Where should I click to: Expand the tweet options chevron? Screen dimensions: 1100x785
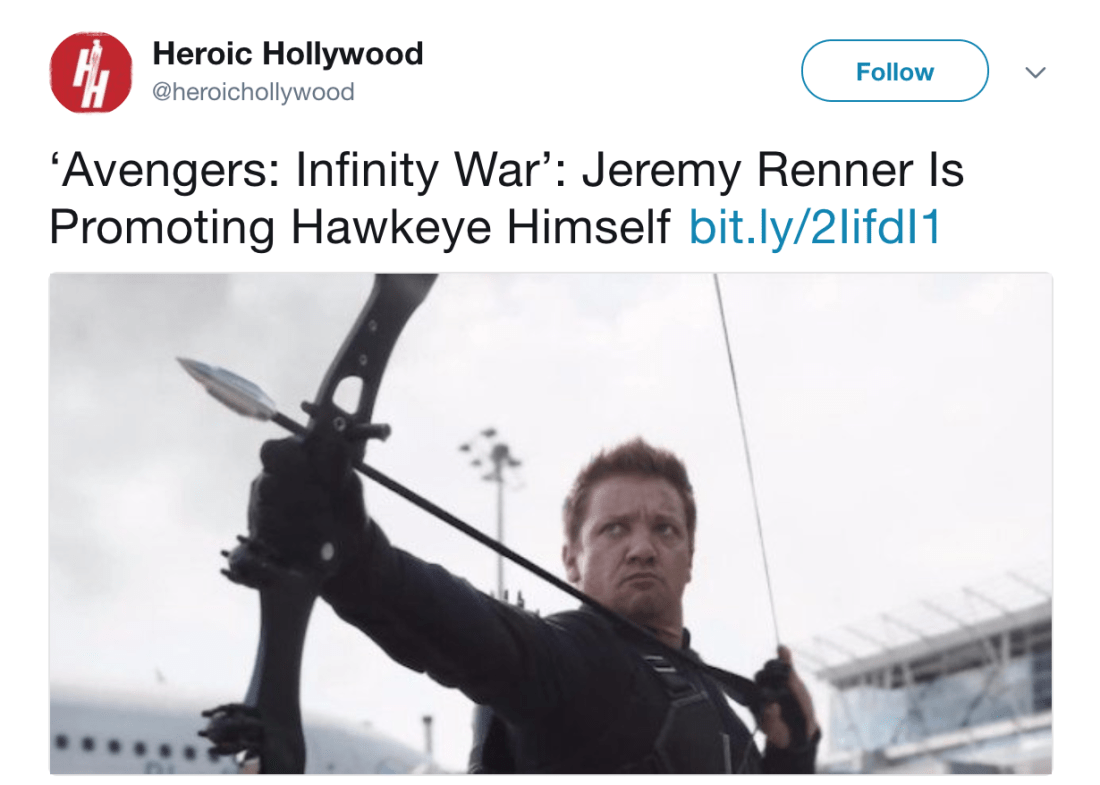point(1036,73)
